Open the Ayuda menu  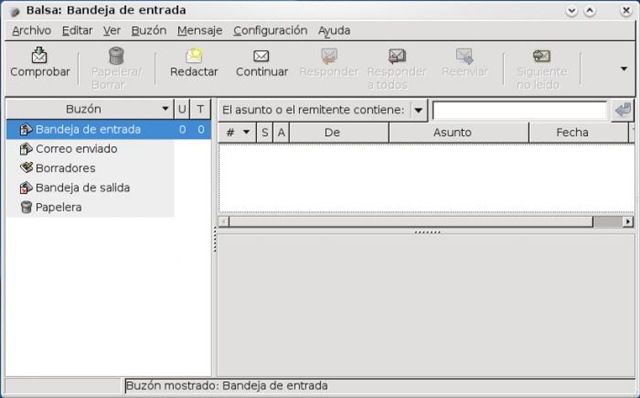(334, 31)
